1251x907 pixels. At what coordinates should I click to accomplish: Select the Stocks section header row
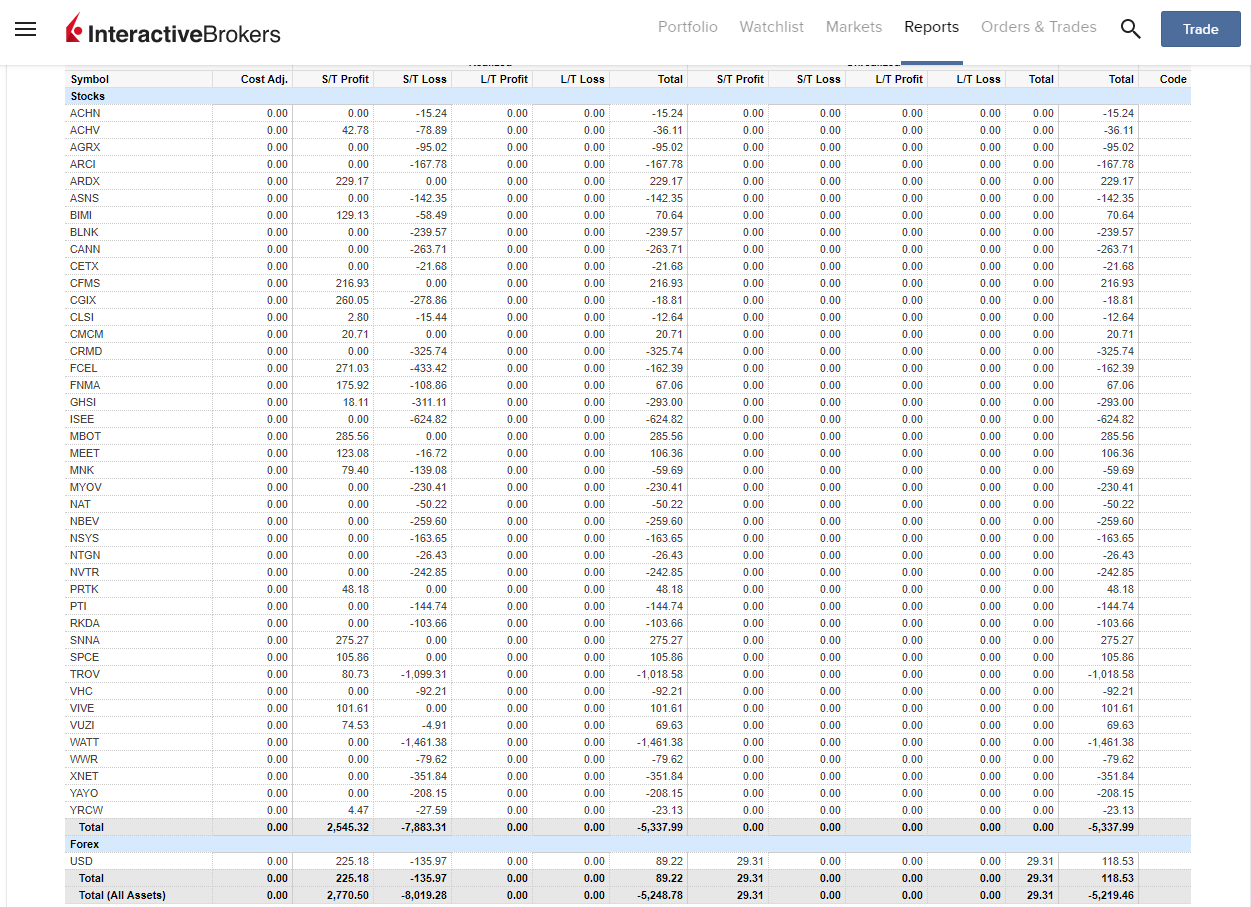click(628, 96)
